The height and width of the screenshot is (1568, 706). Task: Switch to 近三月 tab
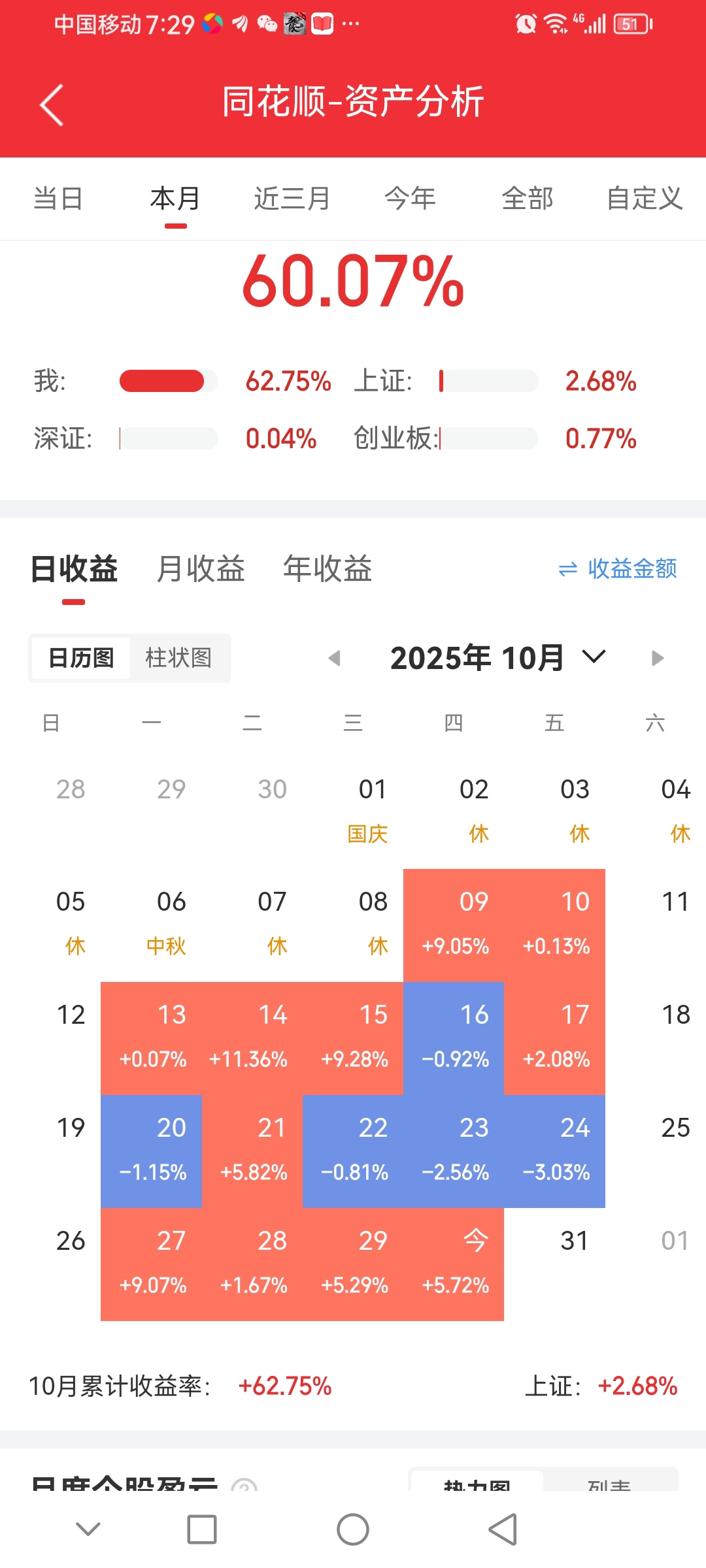coord(292,199)
